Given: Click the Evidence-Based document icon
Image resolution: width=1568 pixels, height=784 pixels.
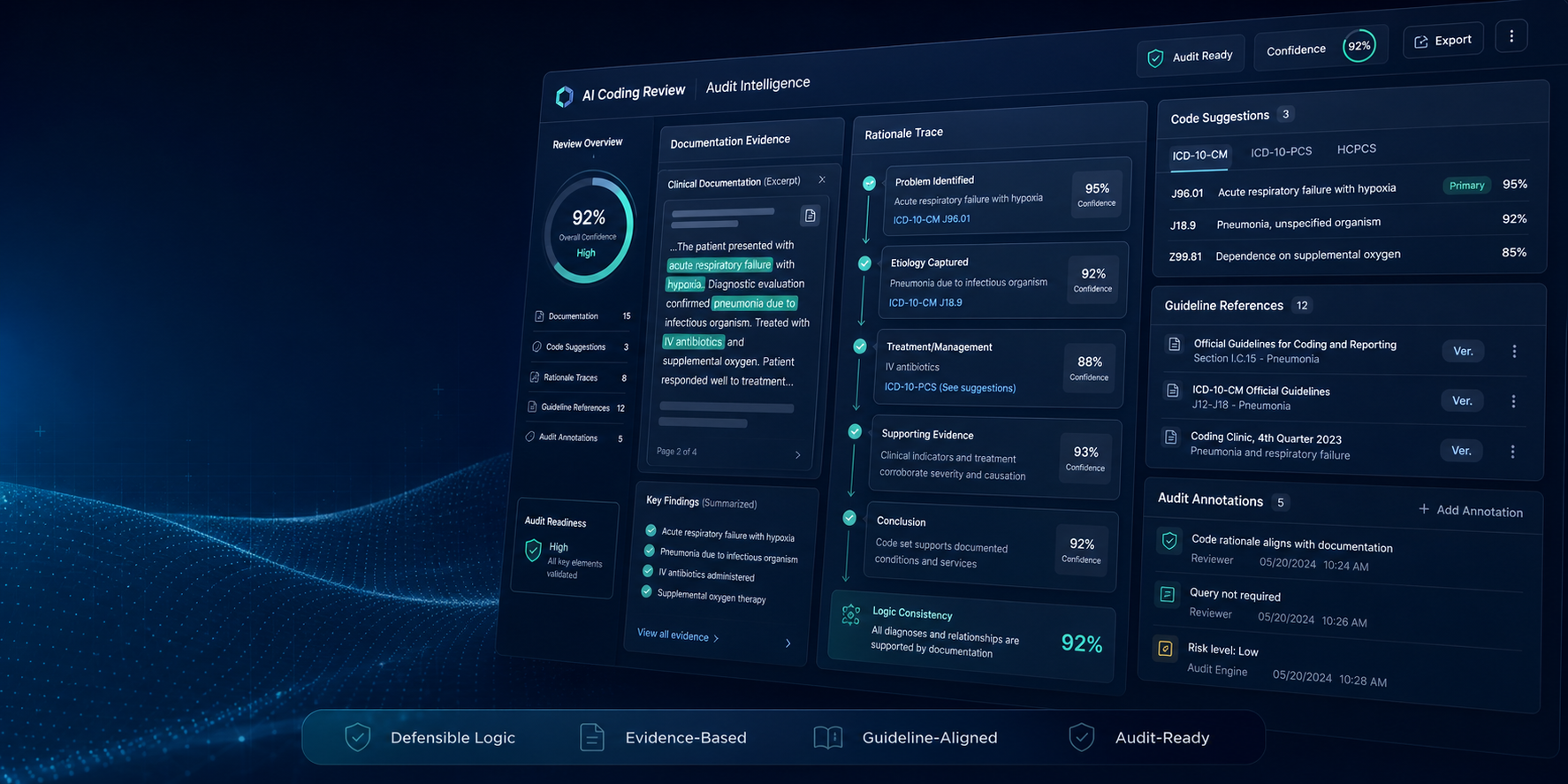Looking at the screenshot, I should pos(592,736).
